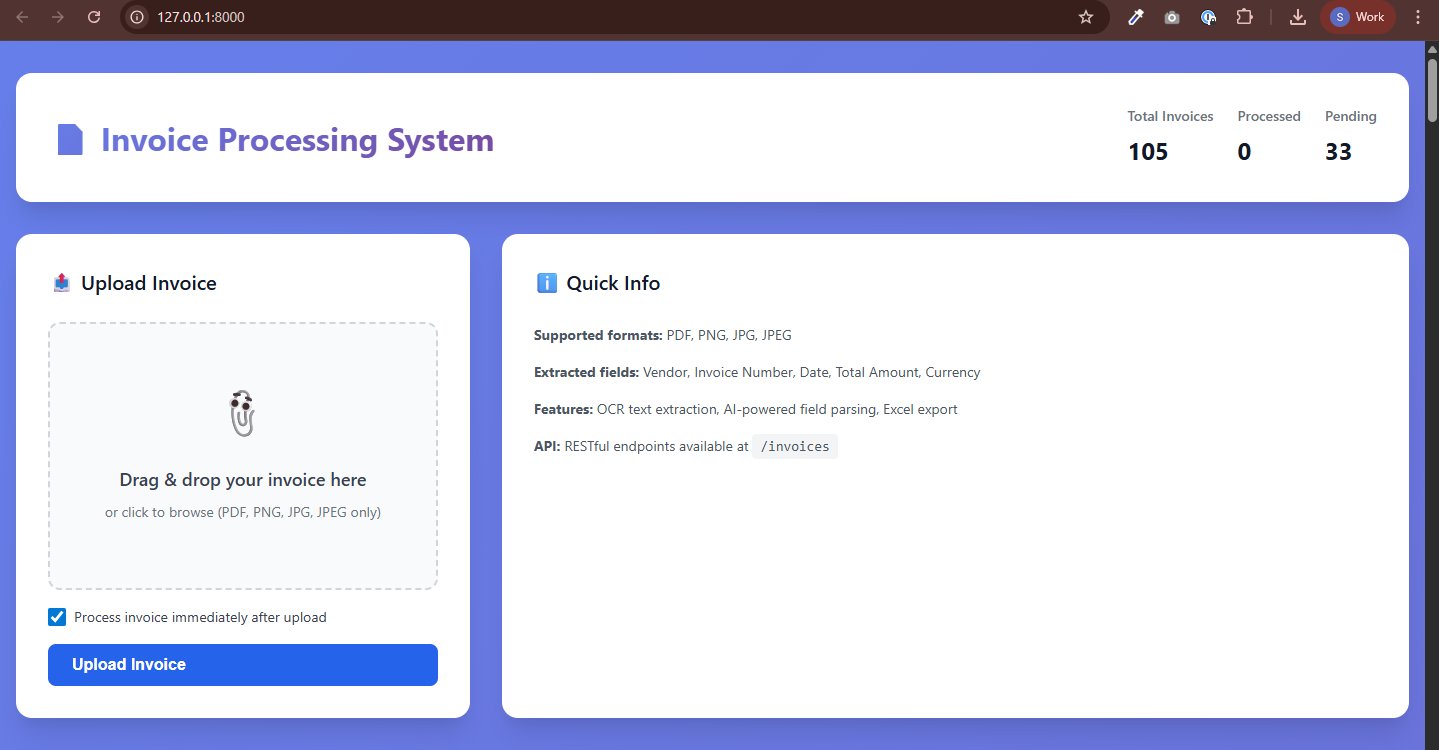Click the camera screenshot extension icon

coord(1172,17)
